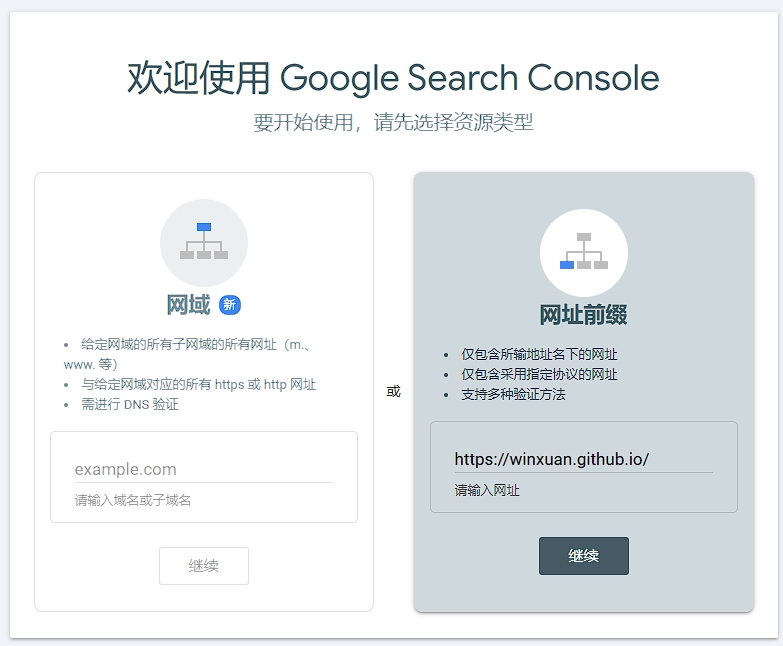This screenshot has width=783, height=646.
Task: Click the 或 separator between cards
Action: [x=393, y=391]
